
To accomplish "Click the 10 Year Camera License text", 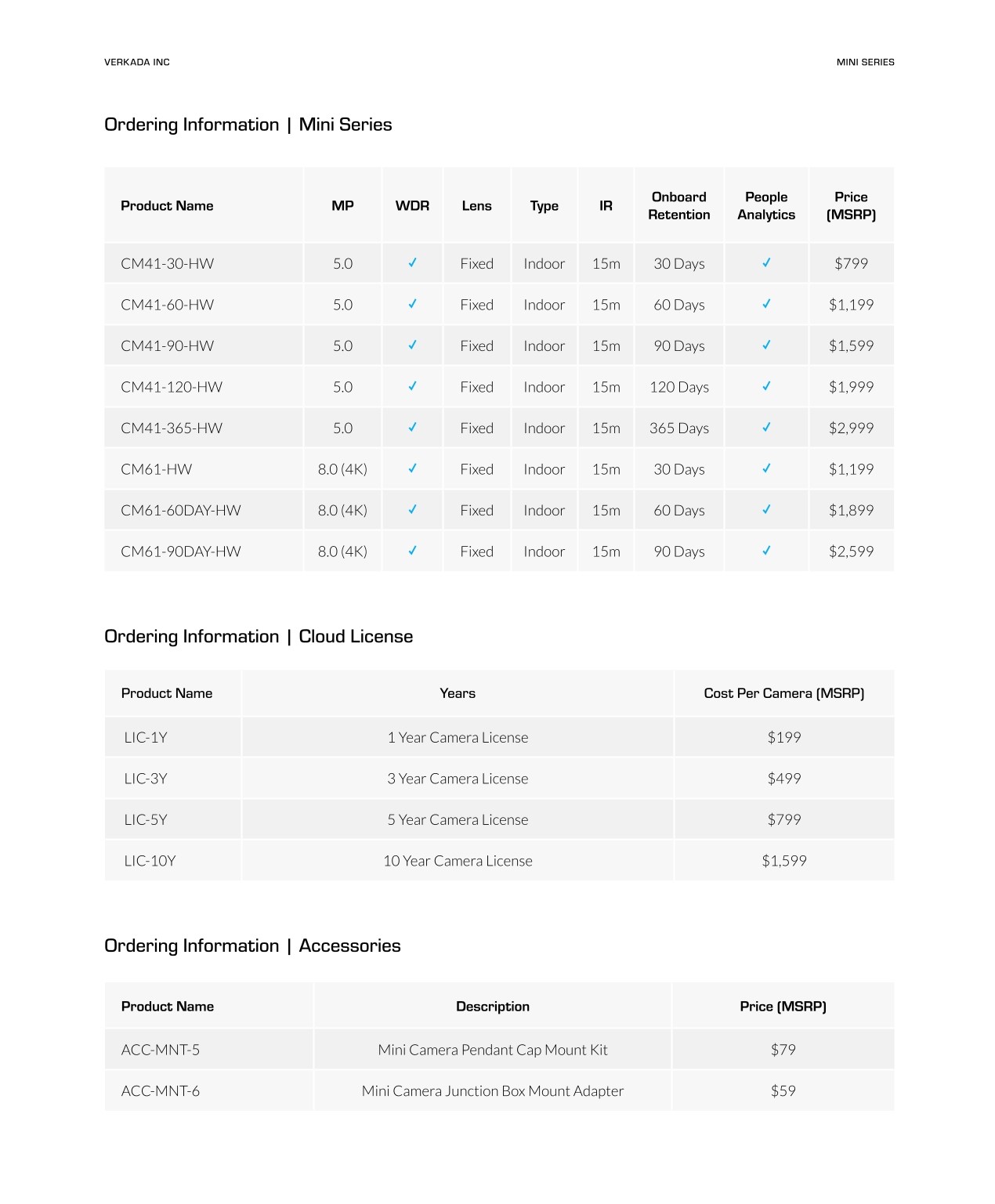I will coord(458,861).
